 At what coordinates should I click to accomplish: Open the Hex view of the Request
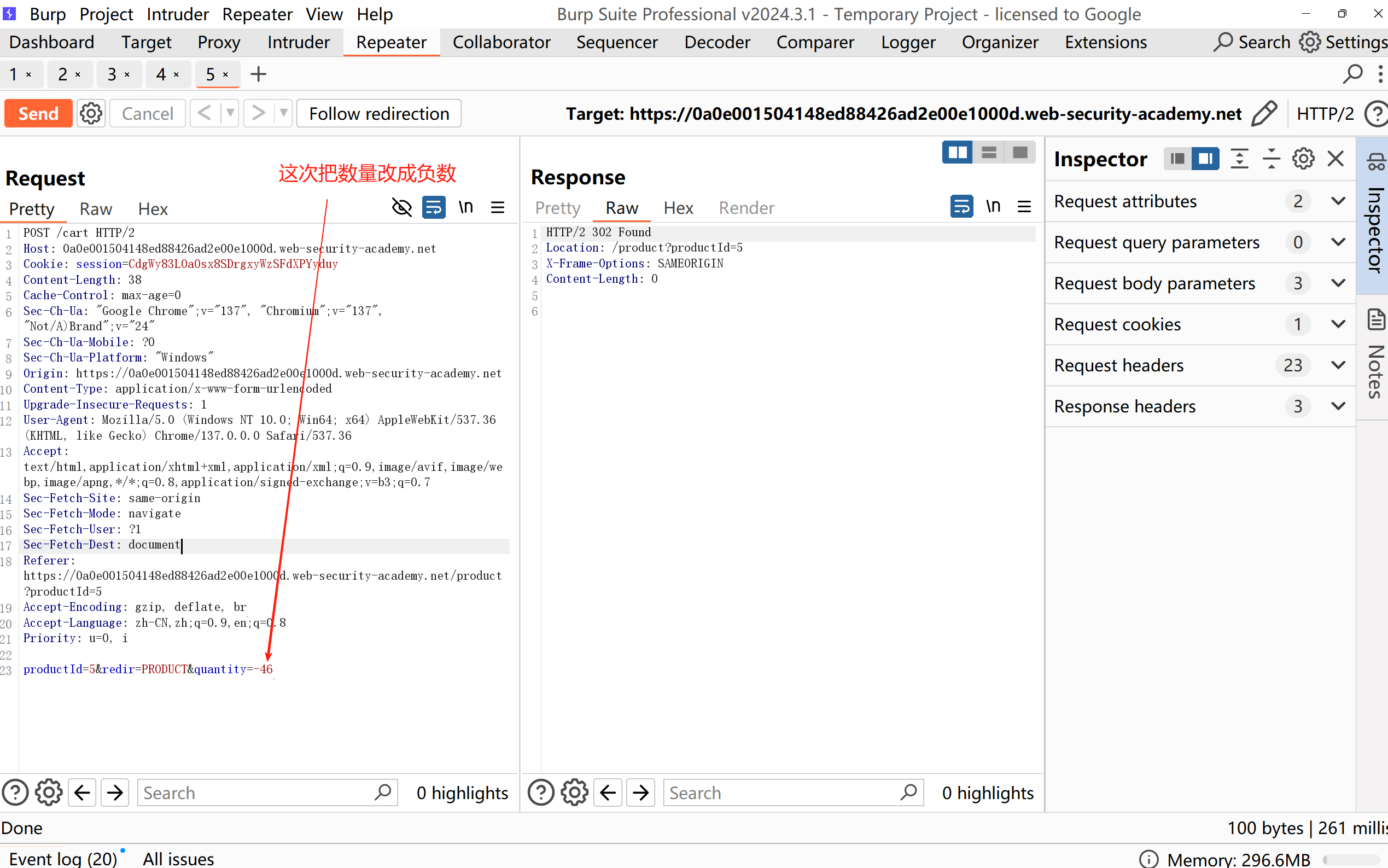tap(153, 209)
